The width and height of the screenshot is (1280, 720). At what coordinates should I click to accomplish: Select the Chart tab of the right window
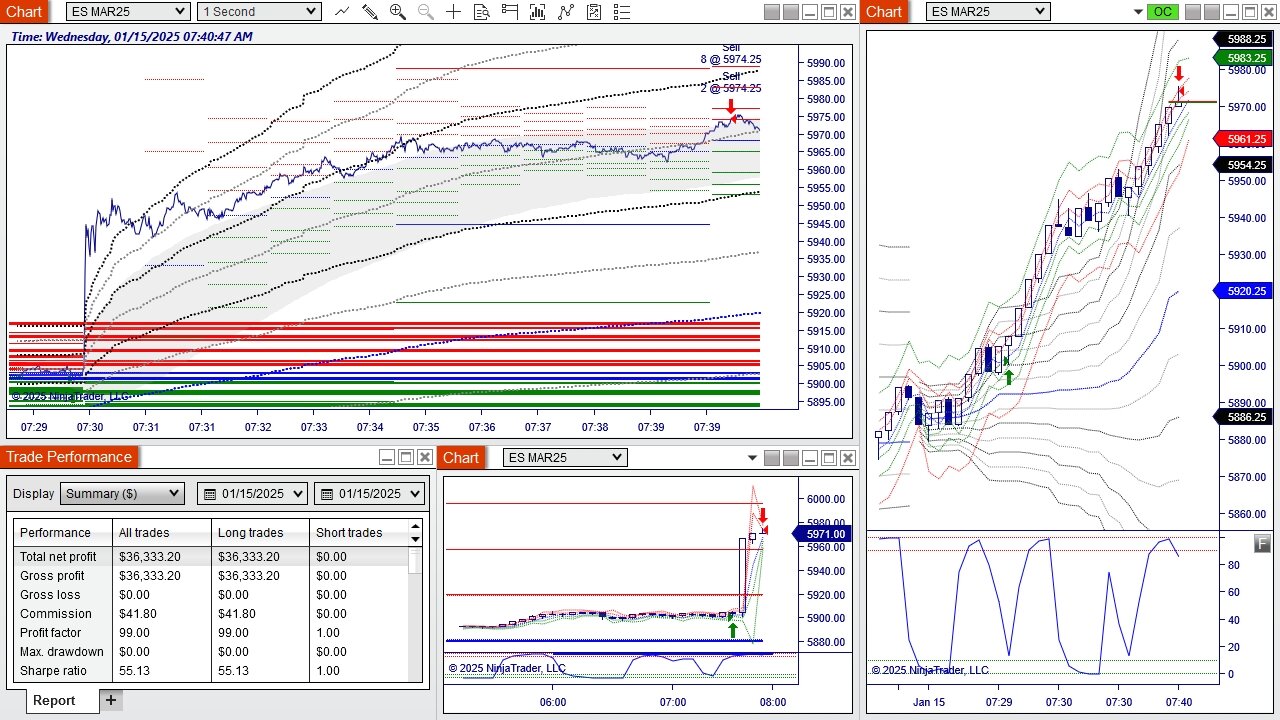(884, 12)
